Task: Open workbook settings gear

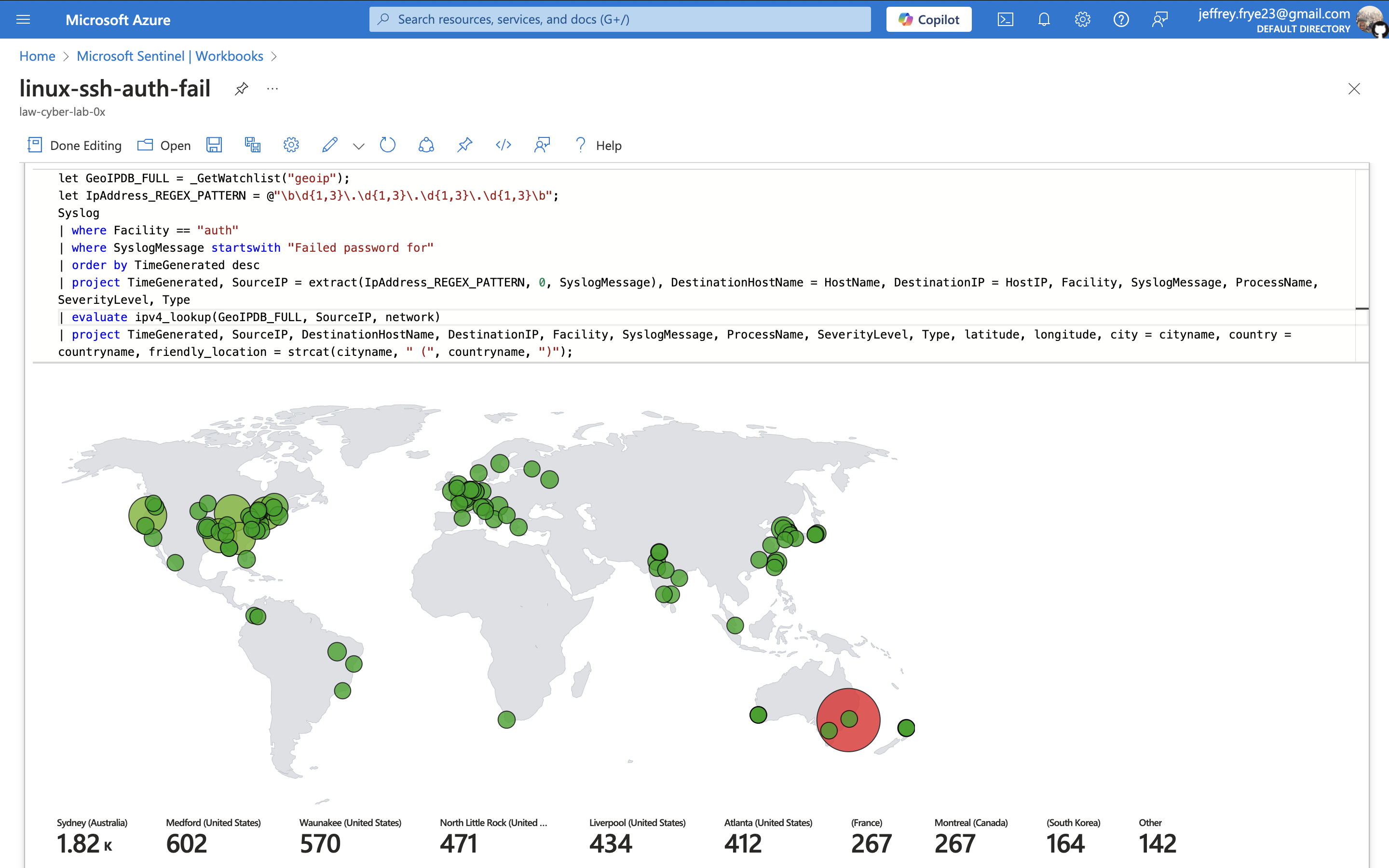Action: point(291,145)
